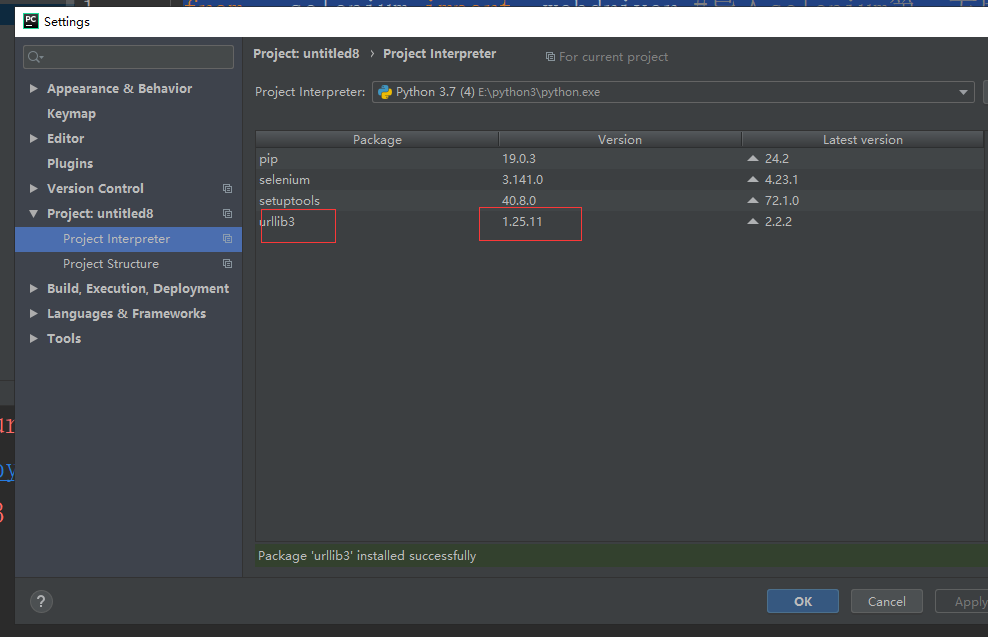The width and height of the screenshot is (988, 637).
Task: Expand the Tools section
Action: (33, 338)
